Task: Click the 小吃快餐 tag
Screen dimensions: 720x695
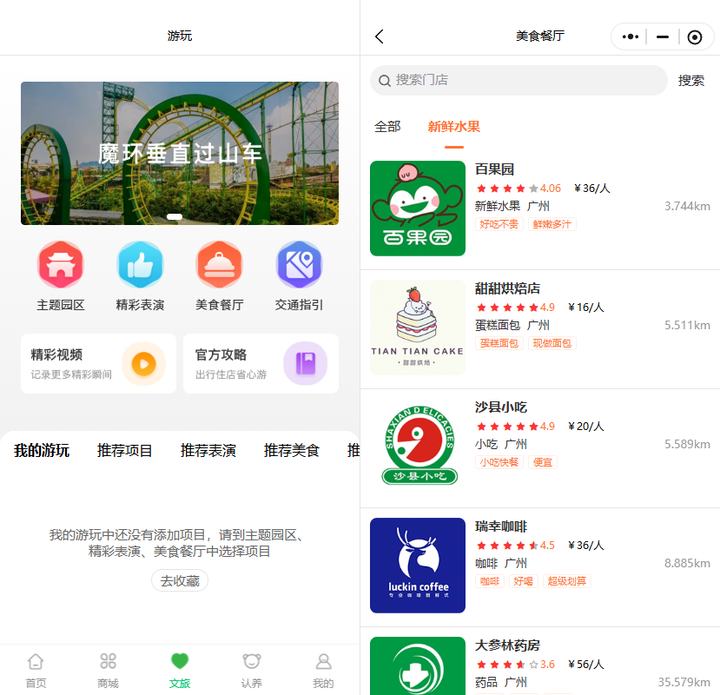Action: (499, 462)
